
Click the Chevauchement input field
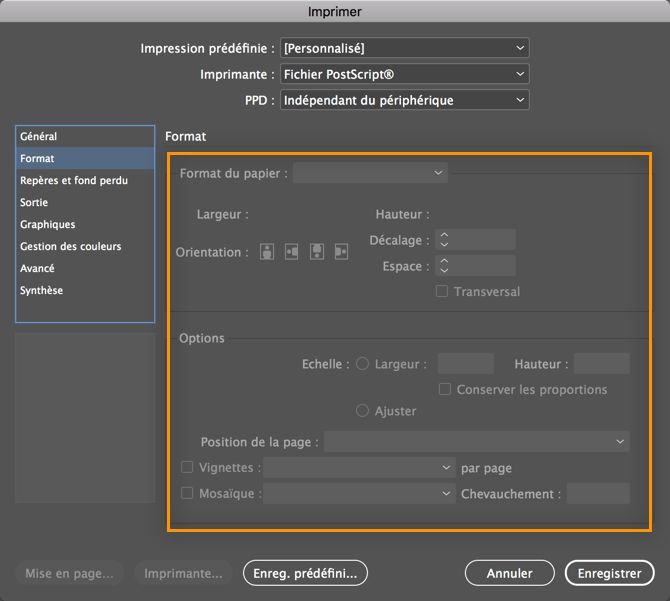[598, 493]
